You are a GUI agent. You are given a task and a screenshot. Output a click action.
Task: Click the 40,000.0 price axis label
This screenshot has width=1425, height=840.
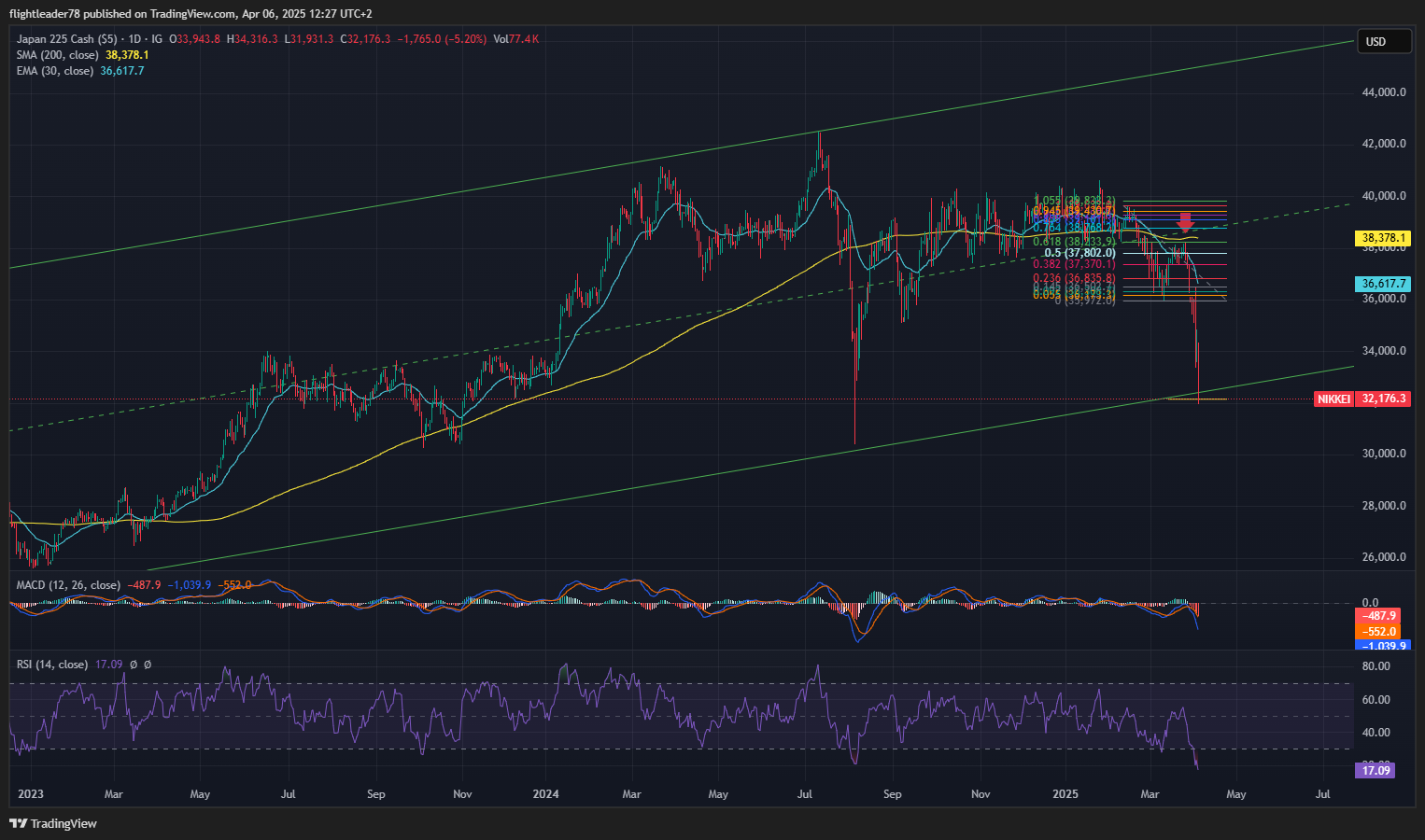pyautogui.click(x=1384, y=196)
